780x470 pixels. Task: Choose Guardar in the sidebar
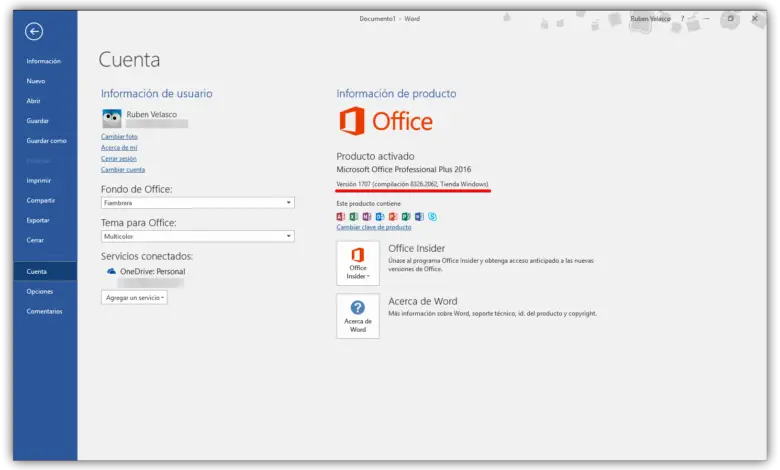pos(38,121)
